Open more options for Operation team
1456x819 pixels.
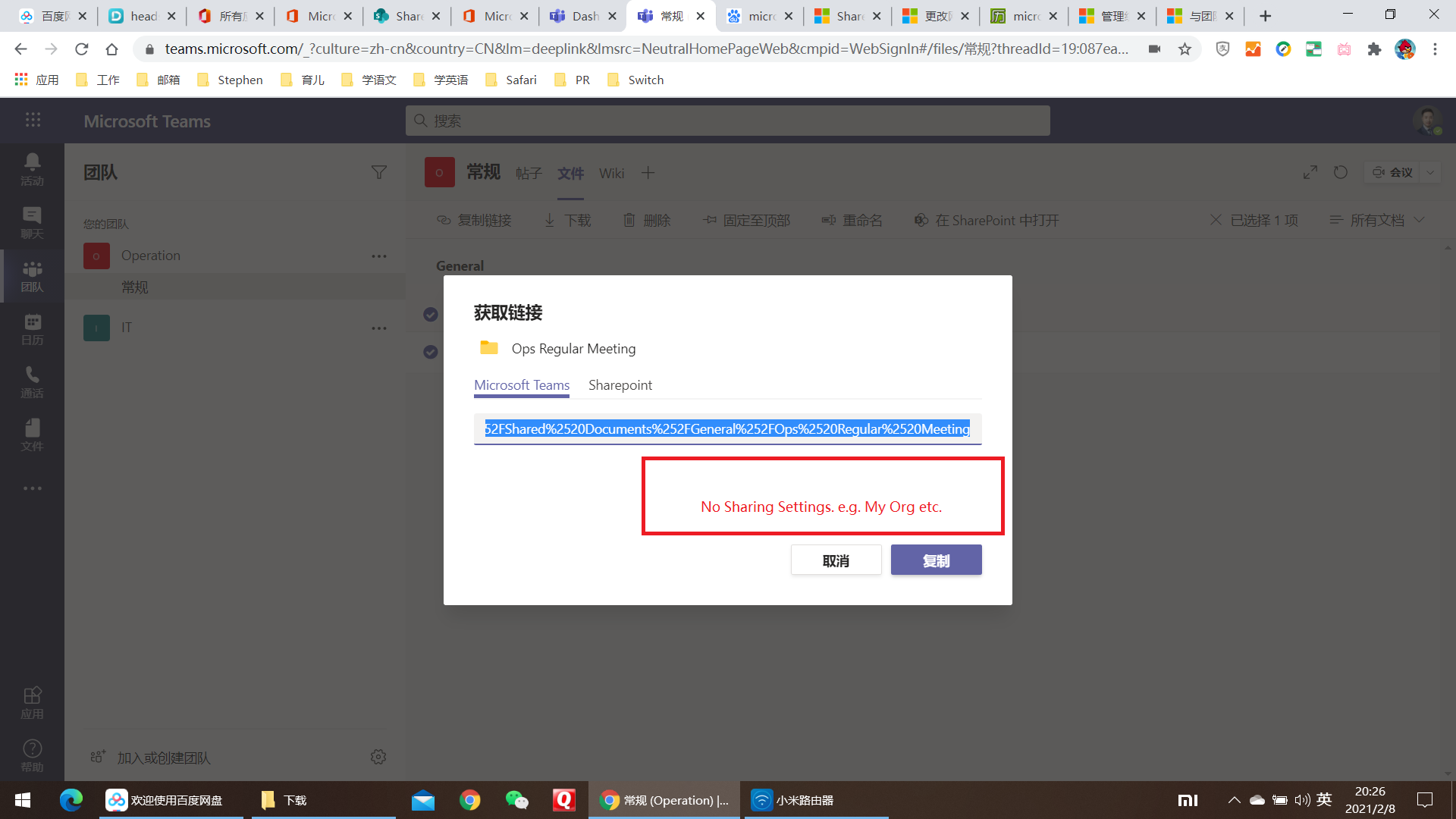point(379,256)
